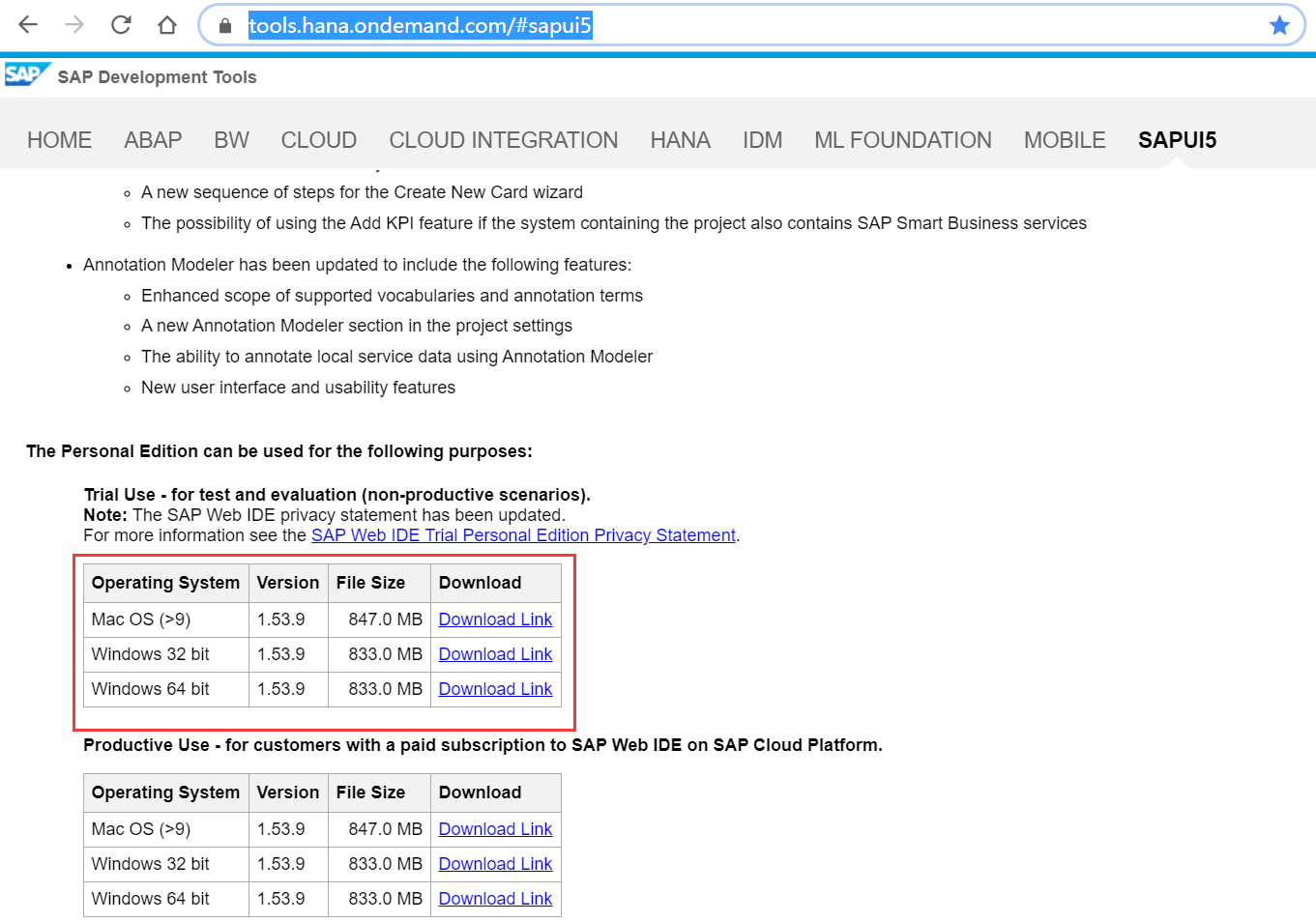
Task: Switch to the BW tab
Action: click(x=231, y=140)
